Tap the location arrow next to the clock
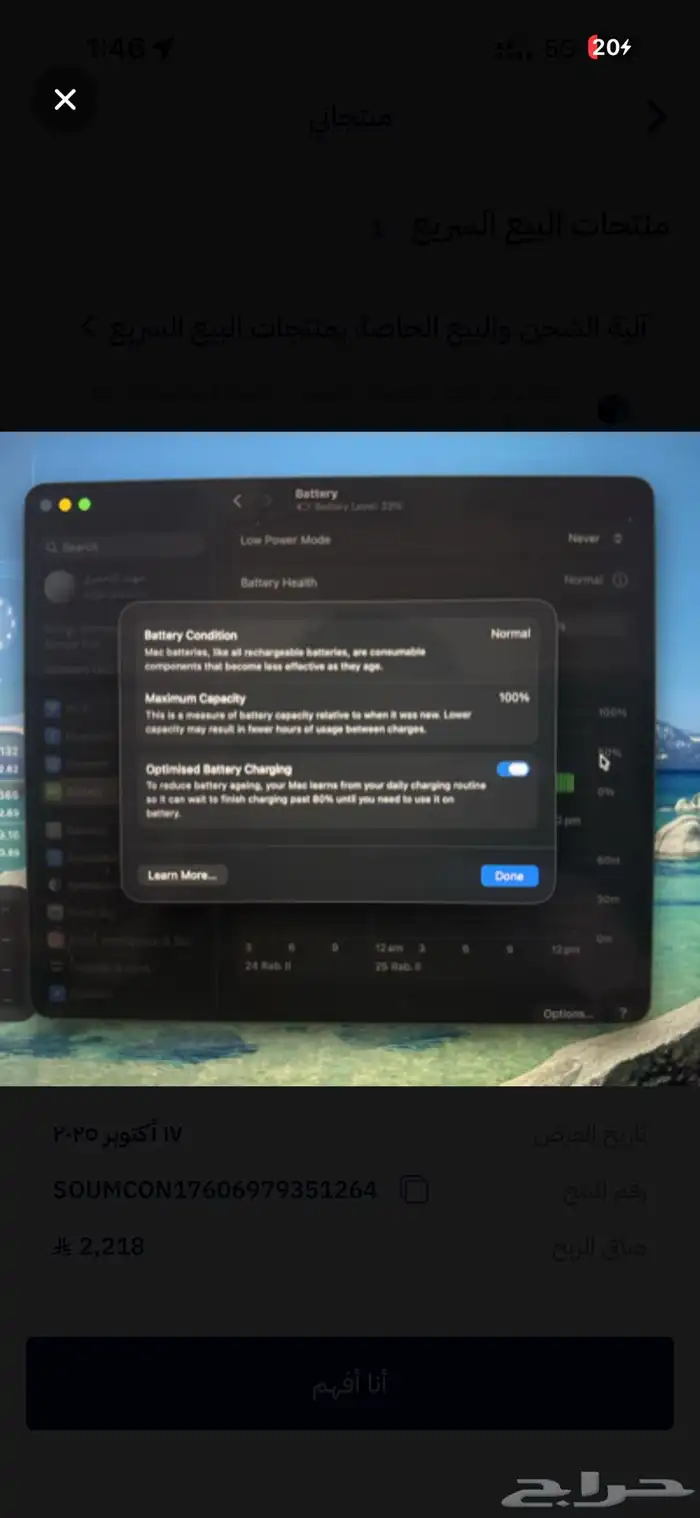 [x=164, y=48]
